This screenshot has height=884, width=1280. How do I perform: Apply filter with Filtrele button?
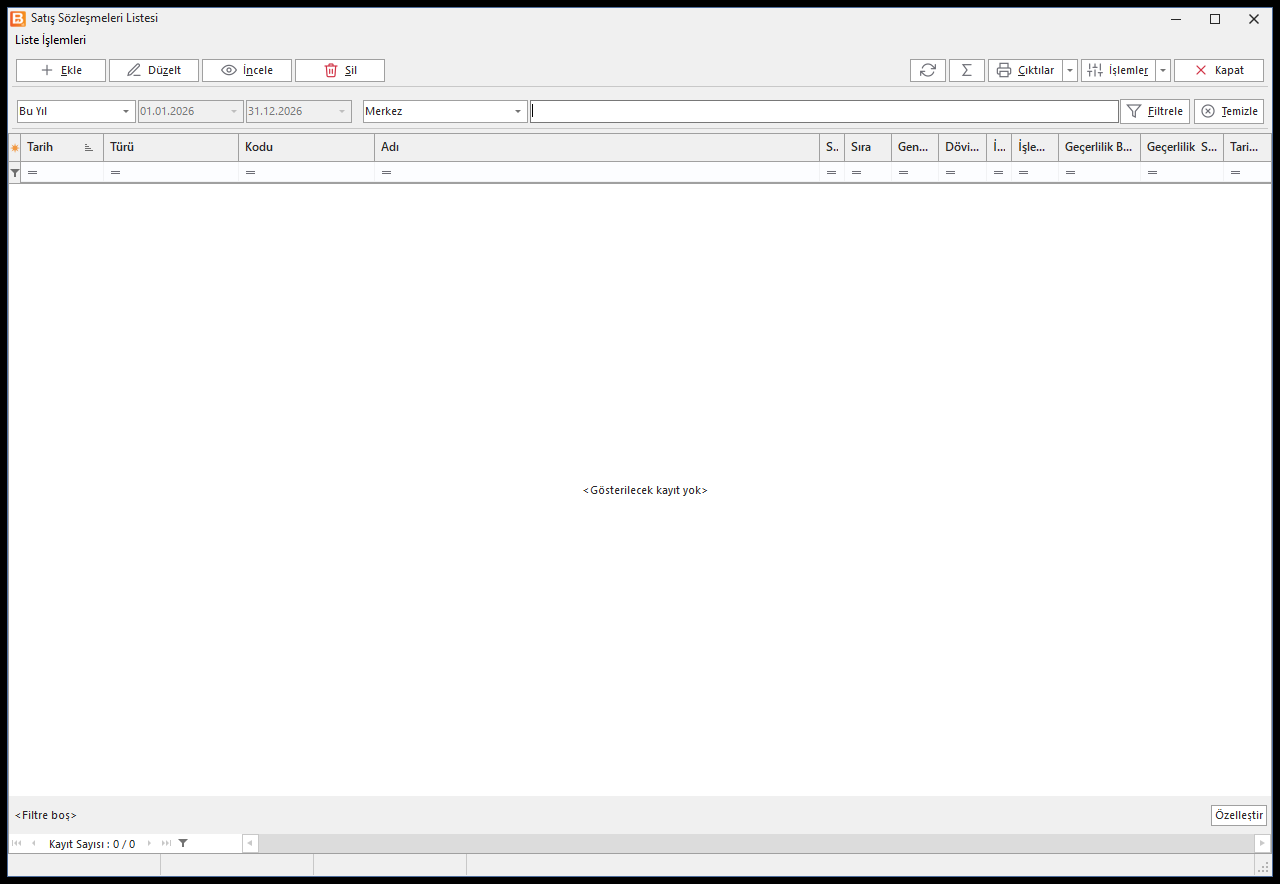click(1155, 111)
